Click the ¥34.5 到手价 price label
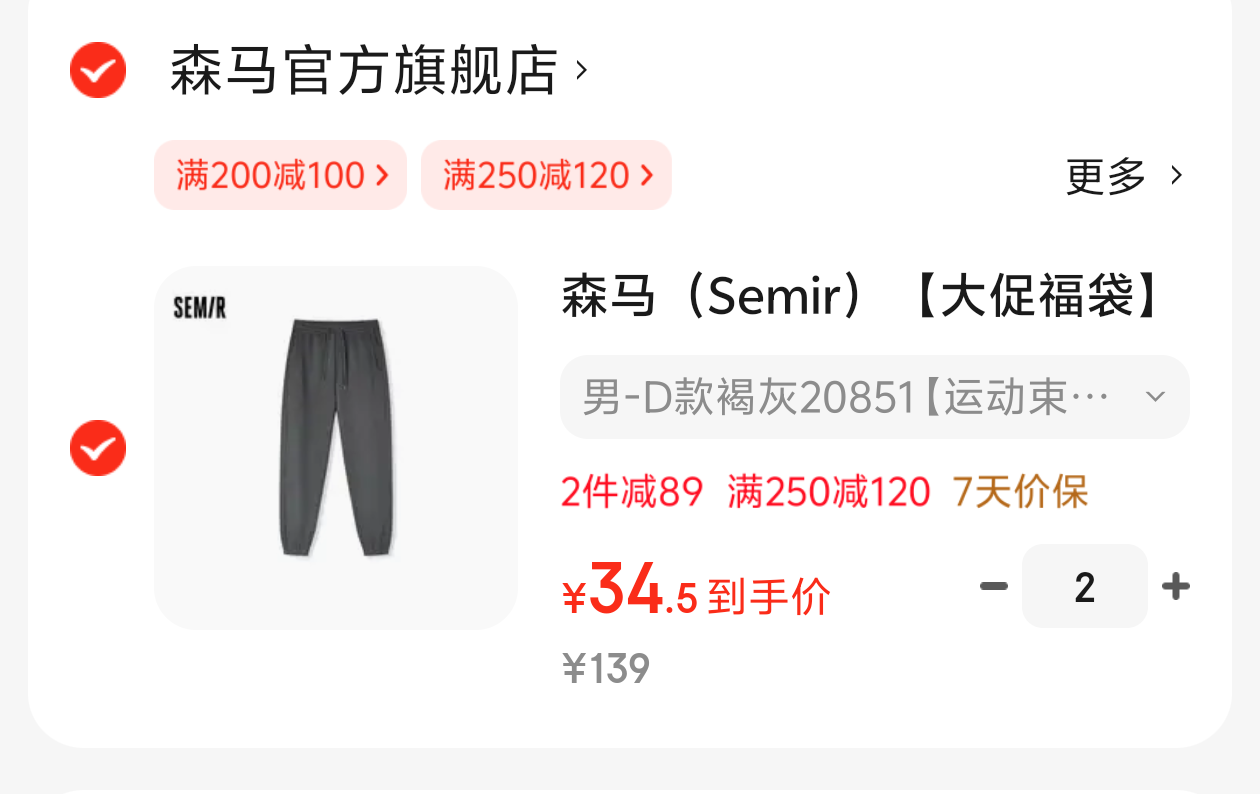 click(x=697, y=592)
